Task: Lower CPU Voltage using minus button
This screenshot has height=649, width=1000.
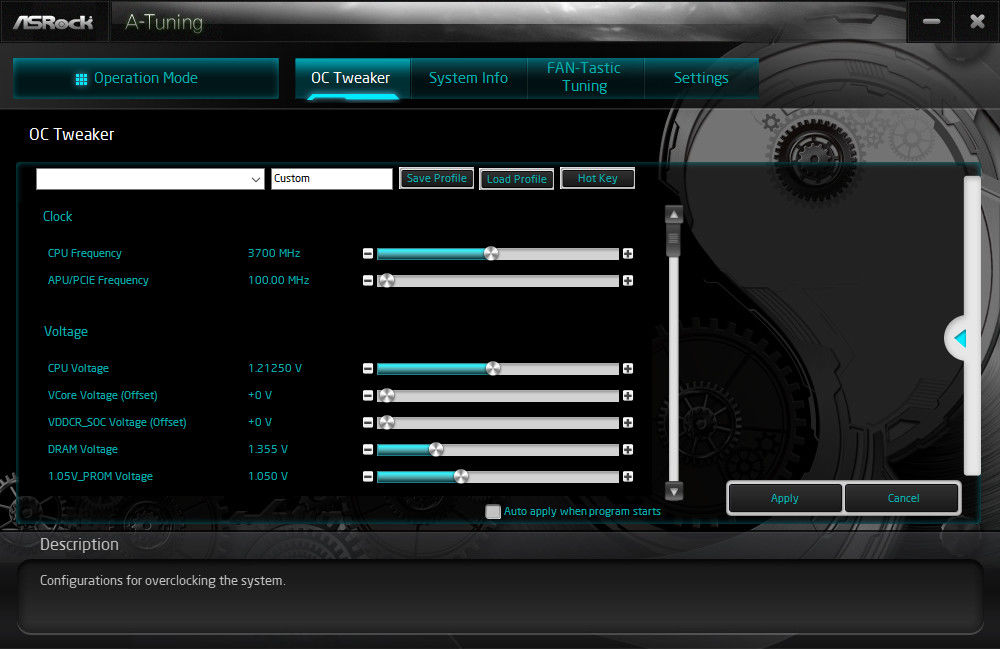Action: pyautogui.click(x=368, y=368)
